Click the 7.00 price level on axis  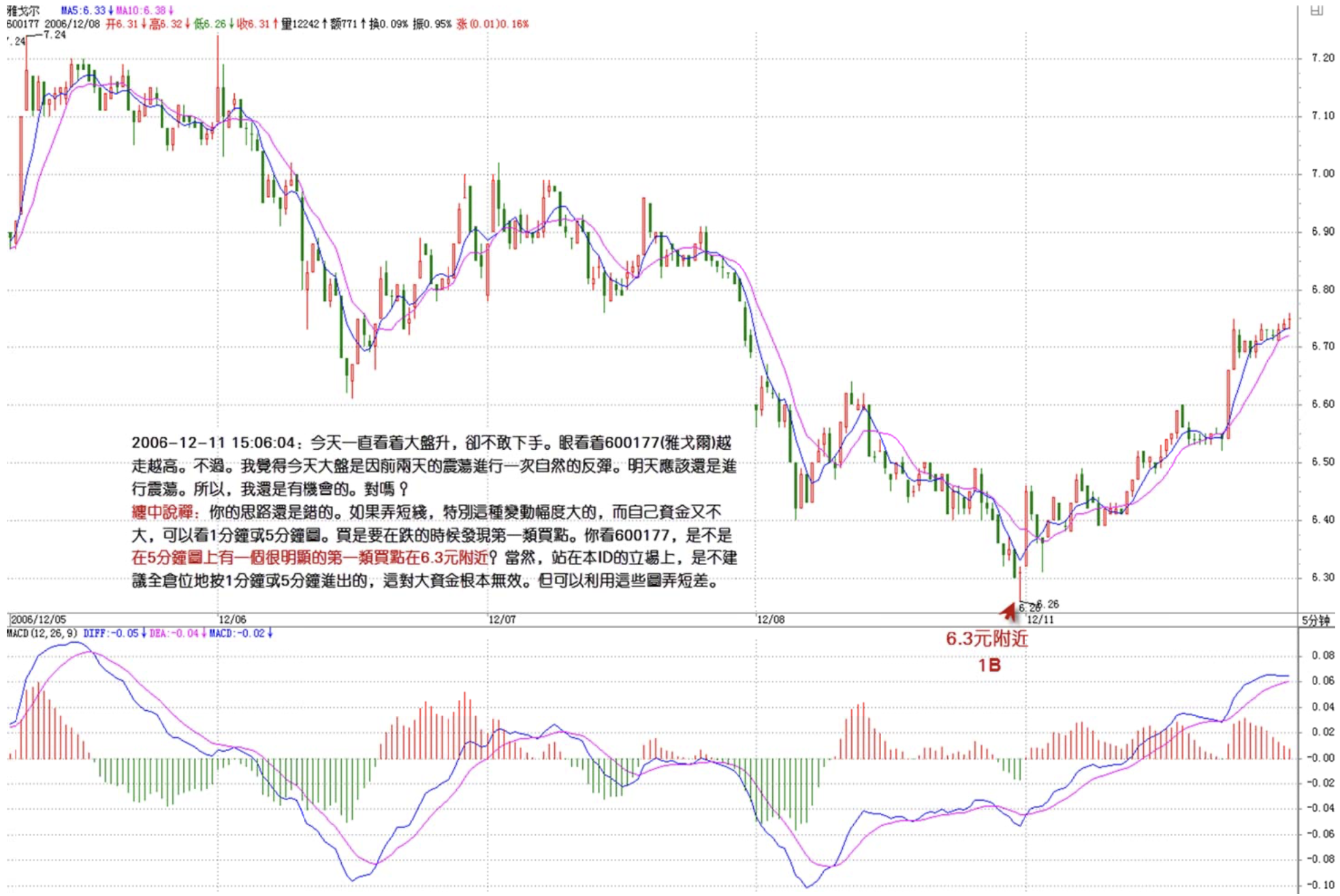1322,174
